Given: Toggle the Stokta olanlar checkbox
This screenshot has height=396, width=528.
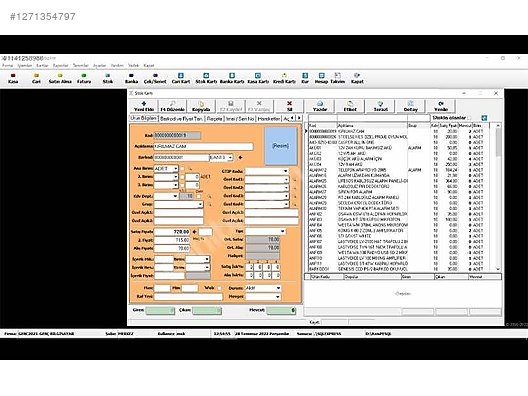Looking at the screenshot, I should click(469, 118).
